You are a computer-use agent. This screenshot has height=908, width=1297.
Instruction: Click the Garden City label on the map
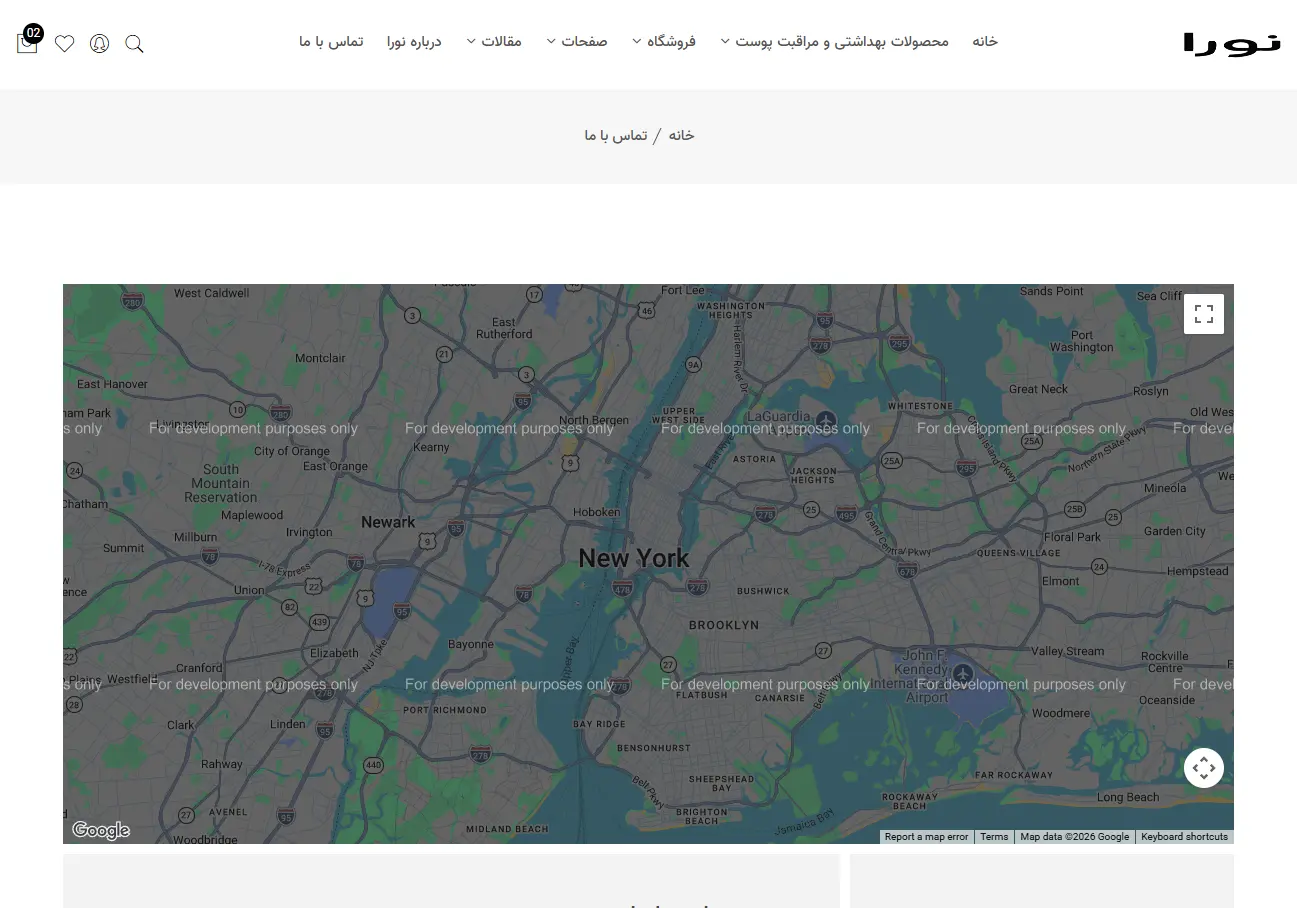1175,531
